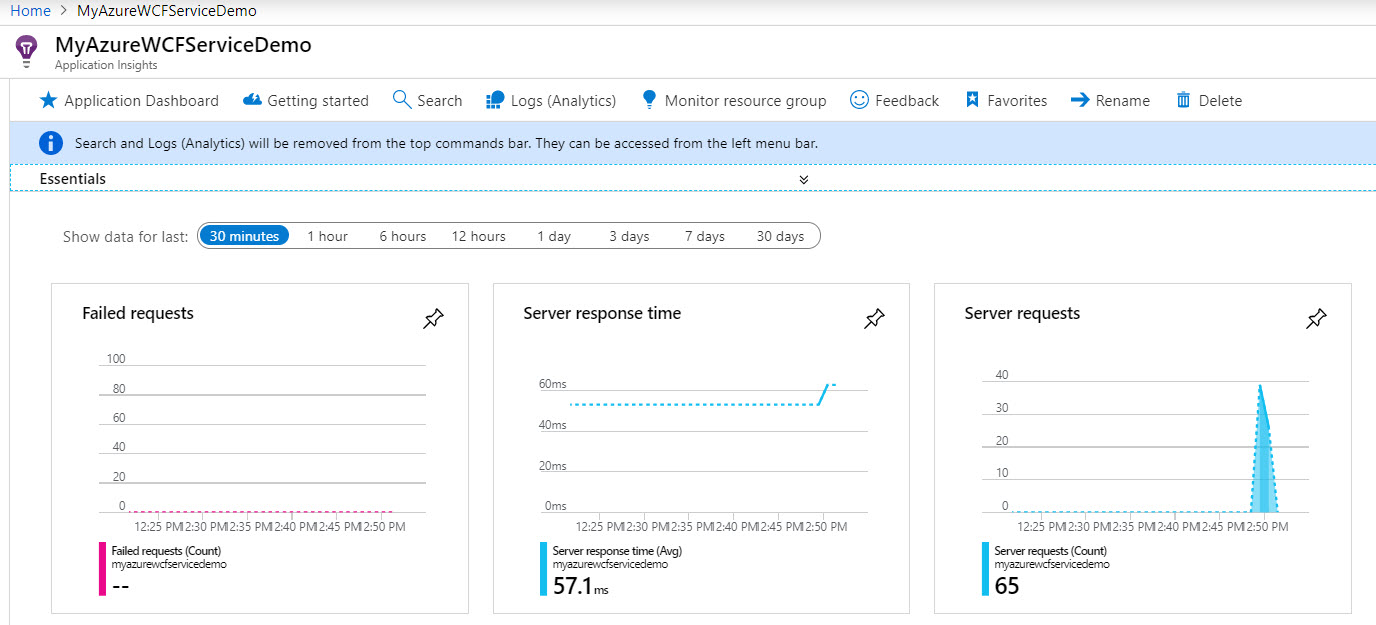
Task: Click the Search magnifier icon
Action: [402, 100]
